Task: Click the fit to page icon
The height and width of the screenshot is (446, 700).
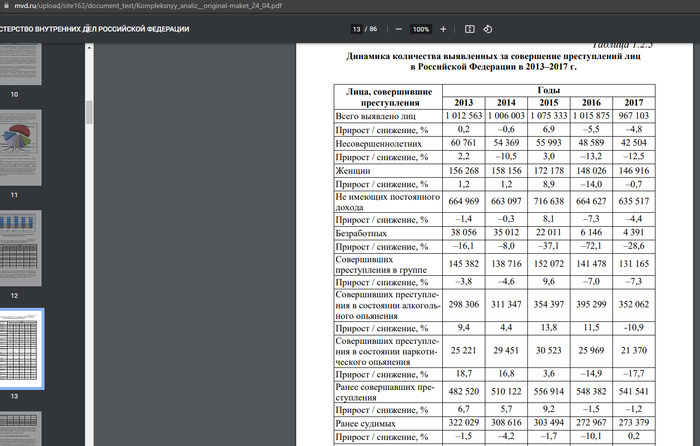Action: [469, 29]
